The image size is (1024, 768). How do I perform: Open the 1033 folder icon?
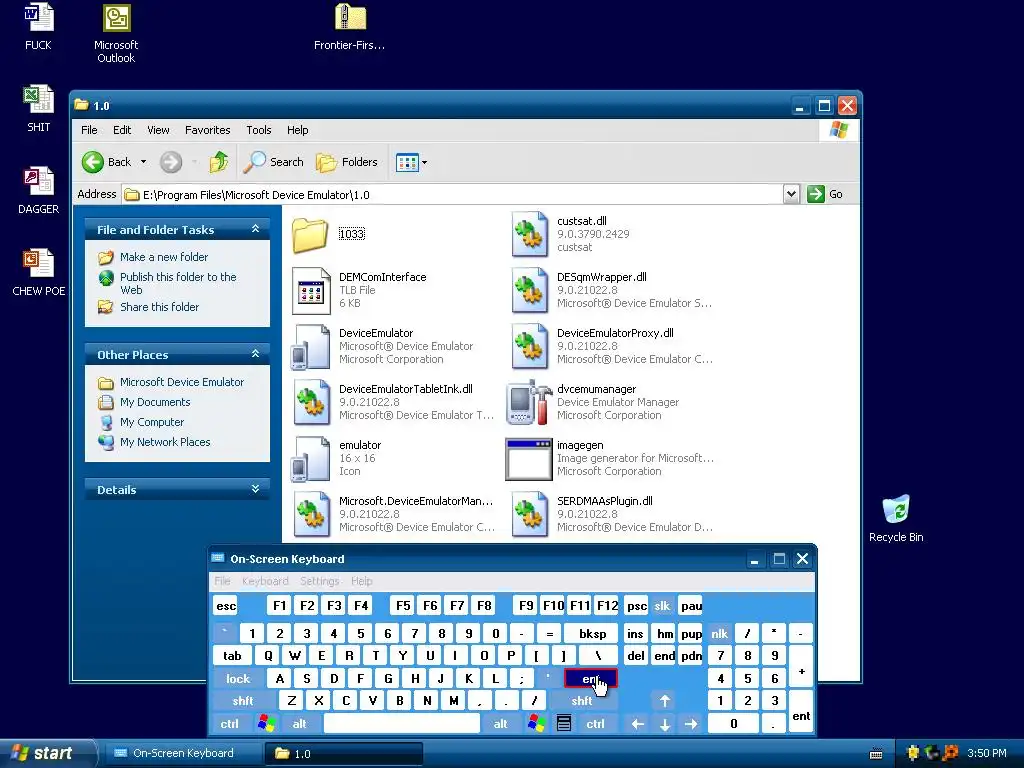click(x=310, y=234)
